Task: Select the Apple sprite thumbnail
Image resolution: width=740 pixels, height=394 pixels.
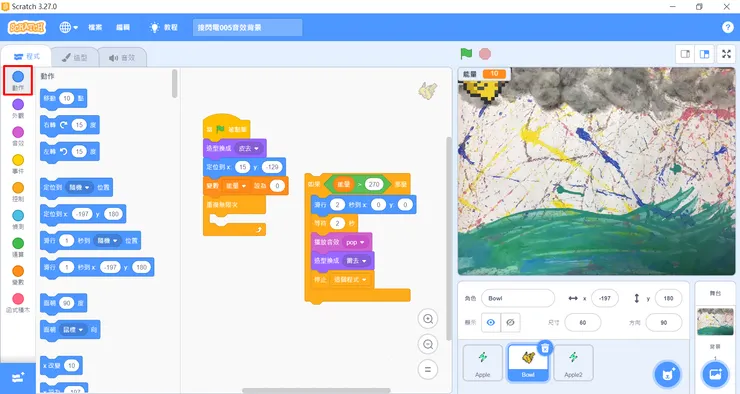Action: 482,362
